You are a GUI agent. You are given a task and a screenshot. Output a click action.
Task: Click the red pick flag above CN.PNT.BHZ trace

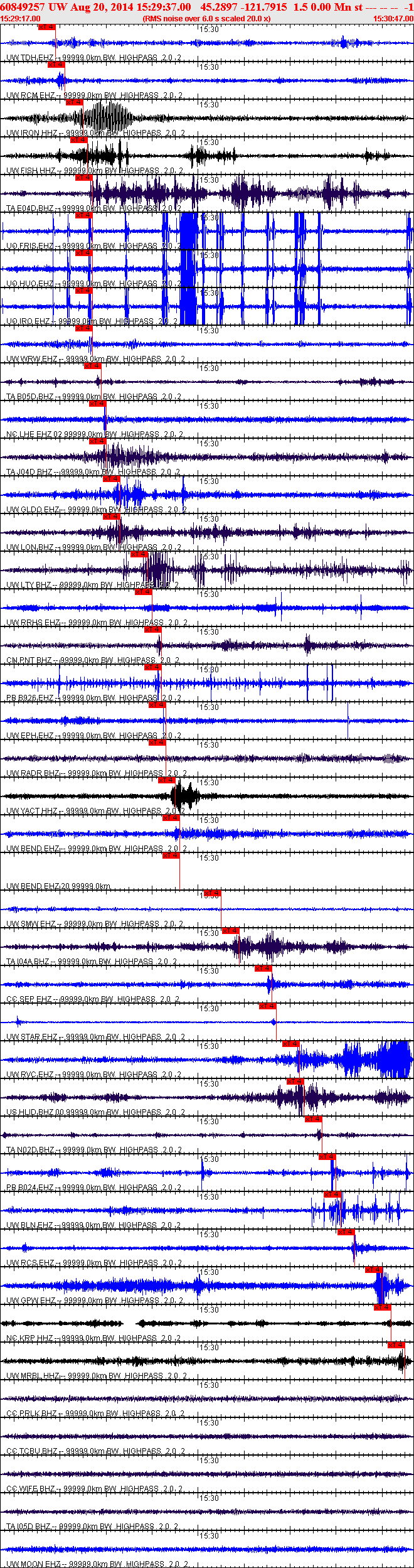(x=152, y=630)
